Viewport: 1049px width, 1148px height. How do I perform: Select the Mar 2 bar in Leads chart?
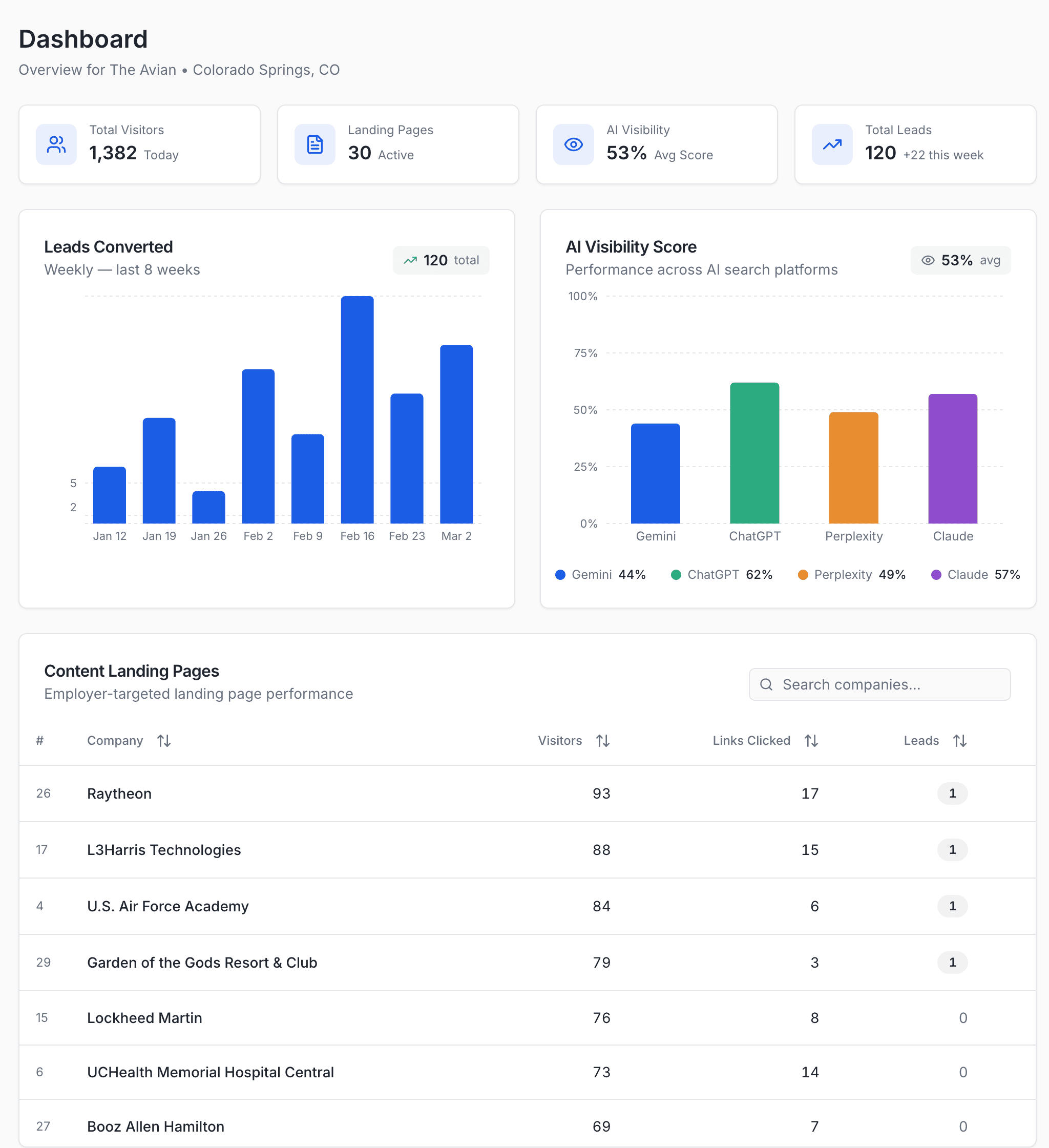point(457,434)
